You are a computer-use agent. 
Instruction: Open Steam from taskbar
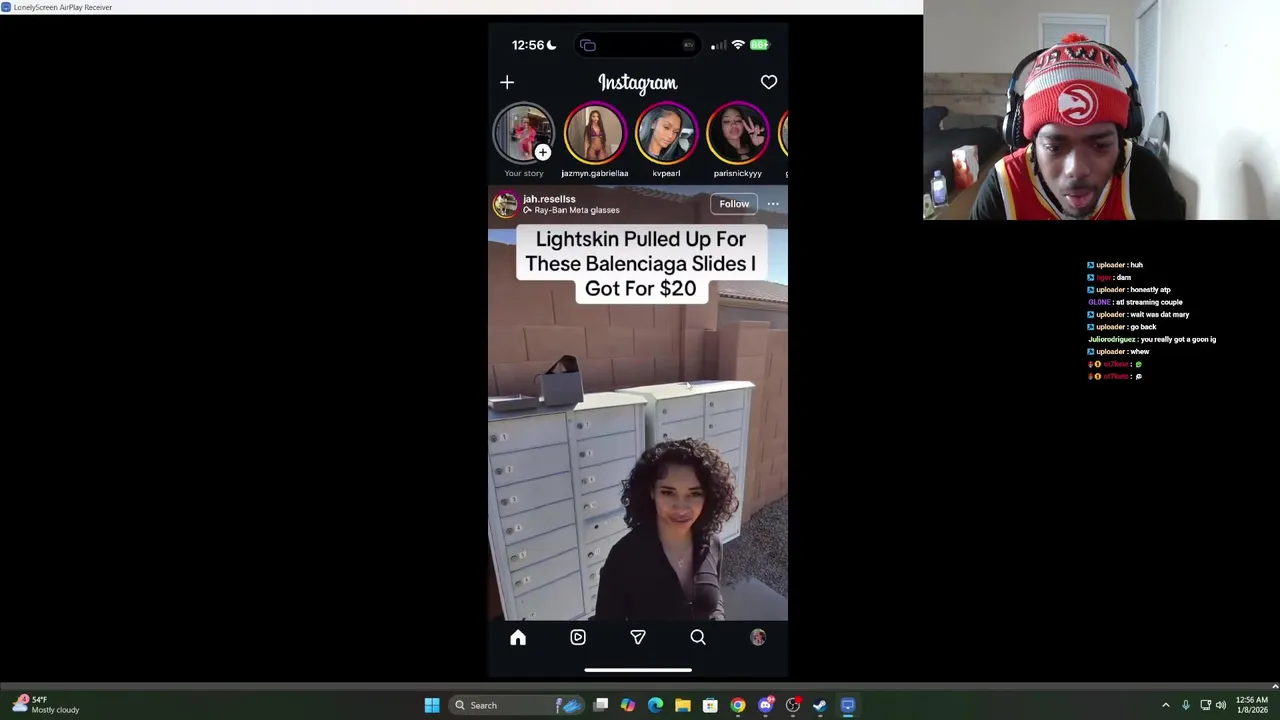coord(820,705)
